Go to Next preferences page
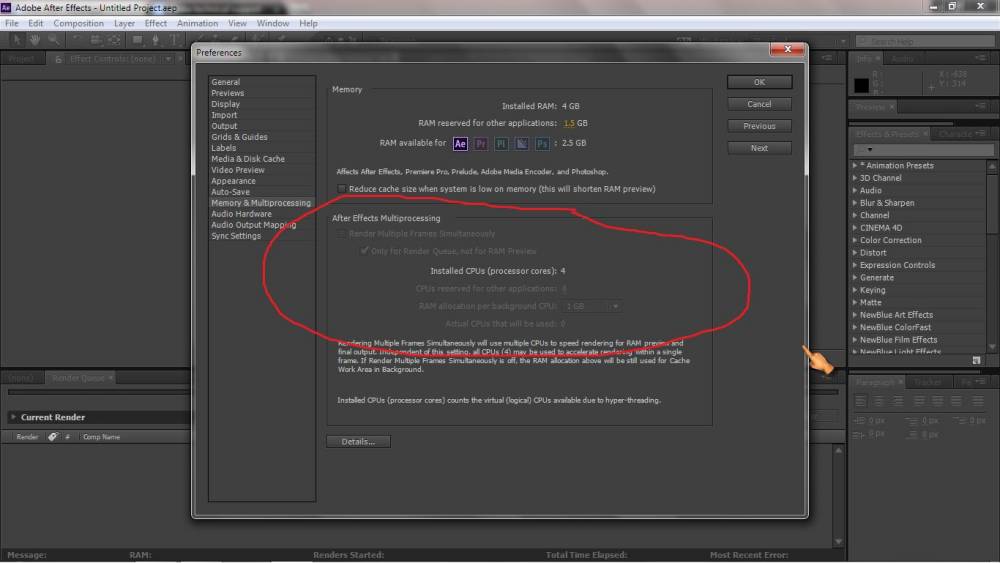The width and height of the screenshot is (1000, 563). tap(760, 148)
